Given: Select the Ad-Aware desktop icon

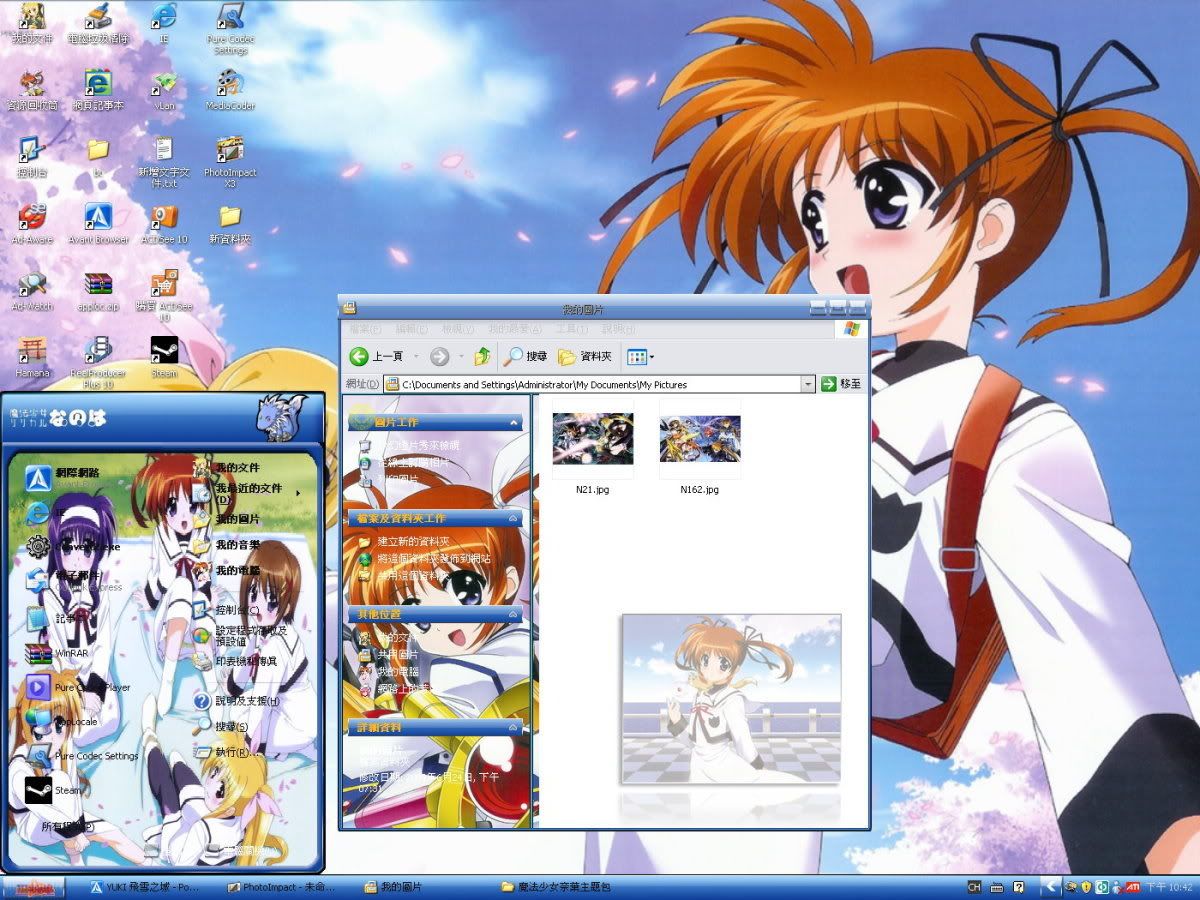Looking at the screenshot, I should point(31,224).
